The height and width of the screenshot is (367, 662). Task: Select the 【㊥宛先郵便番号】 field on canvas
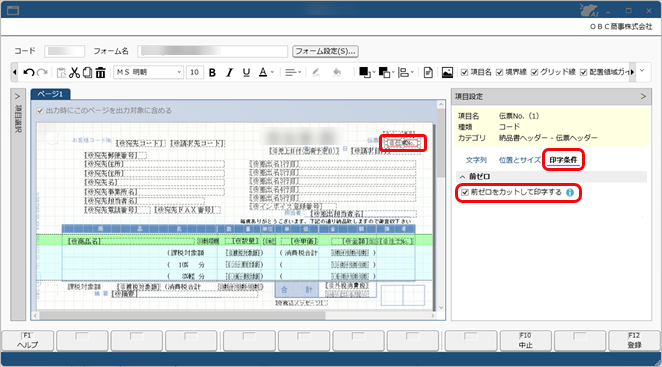click(x=115, y=155)
